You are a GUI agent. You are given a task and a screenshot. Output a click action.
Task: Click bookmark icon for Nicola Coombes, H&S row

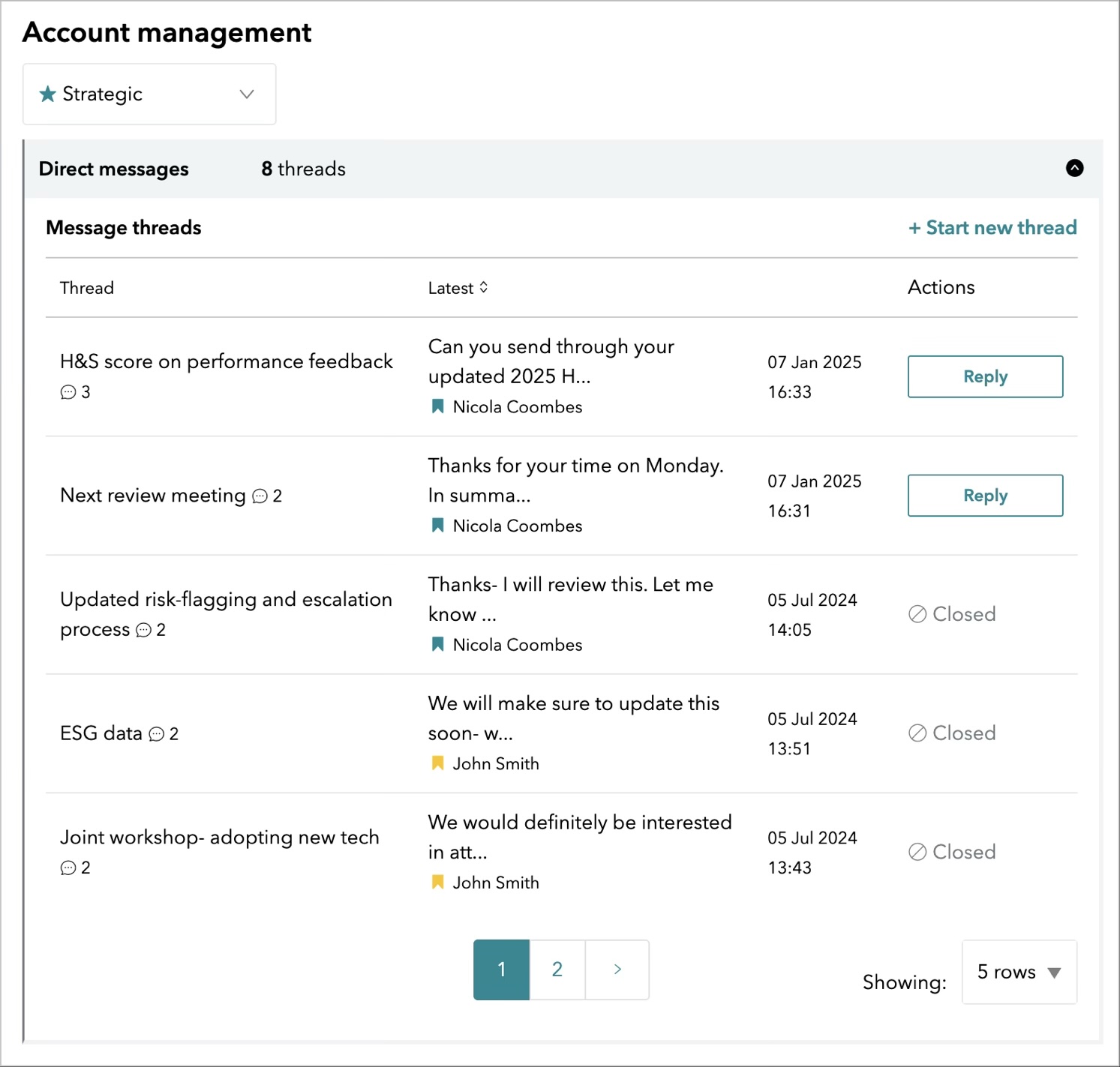pos(438,406)
